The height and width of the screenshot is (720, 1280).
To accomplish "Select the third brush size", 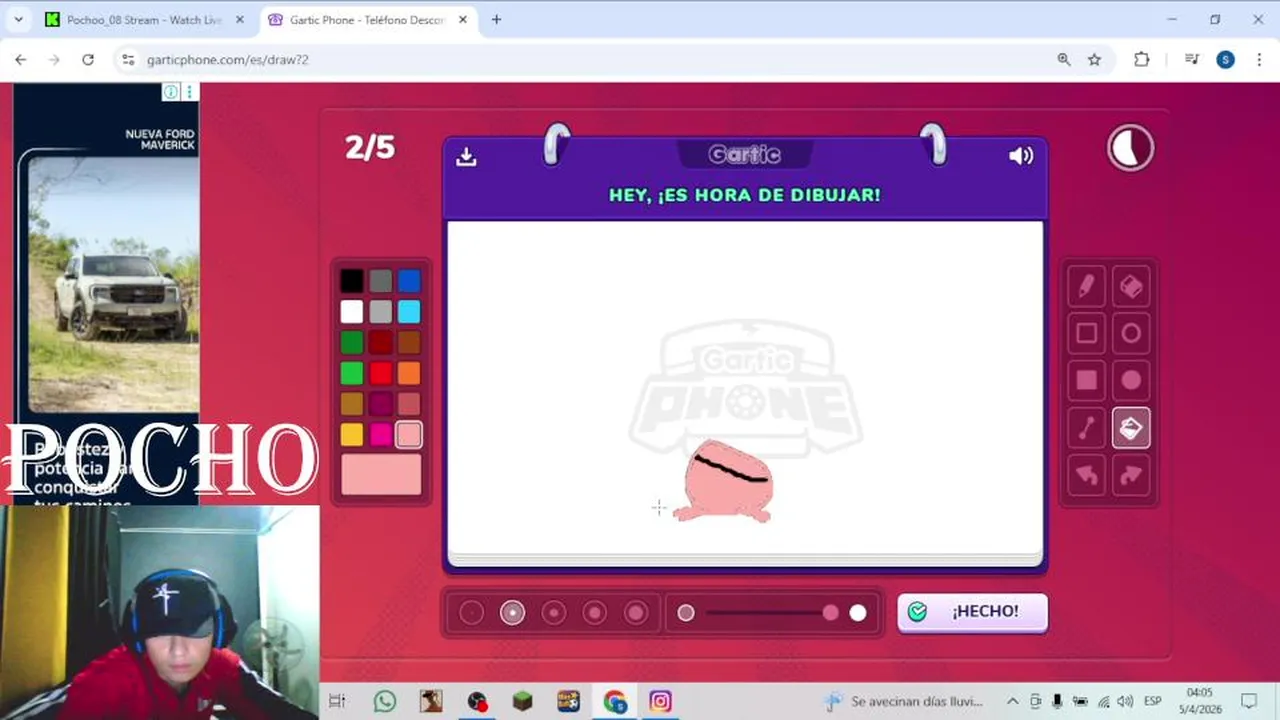I will [553, 613].
